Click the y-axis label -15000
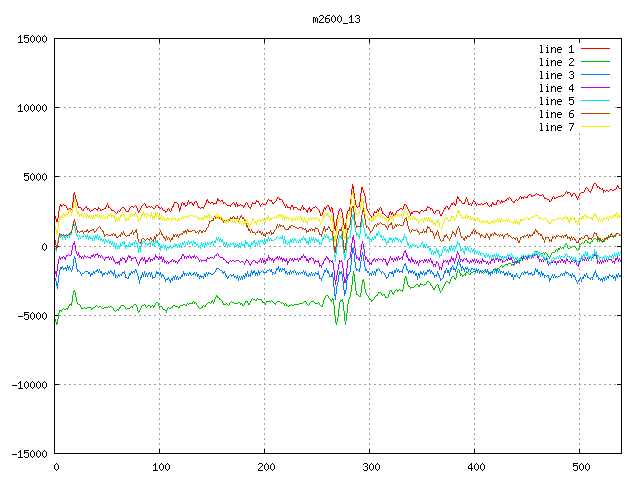 (x=29, y=454)
